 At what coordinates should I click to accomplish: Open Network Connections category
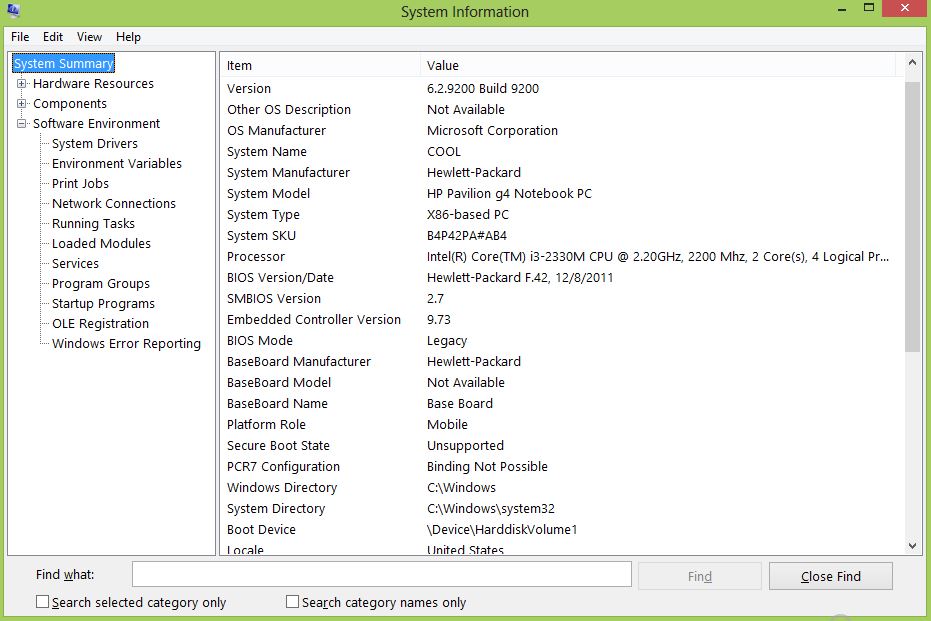pos(112,203)
